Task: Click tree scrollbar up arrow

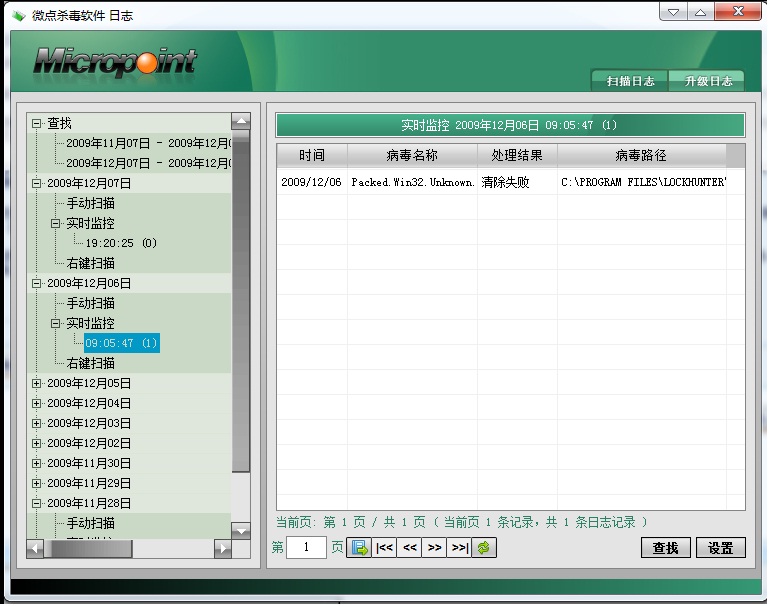Action: 241,121
